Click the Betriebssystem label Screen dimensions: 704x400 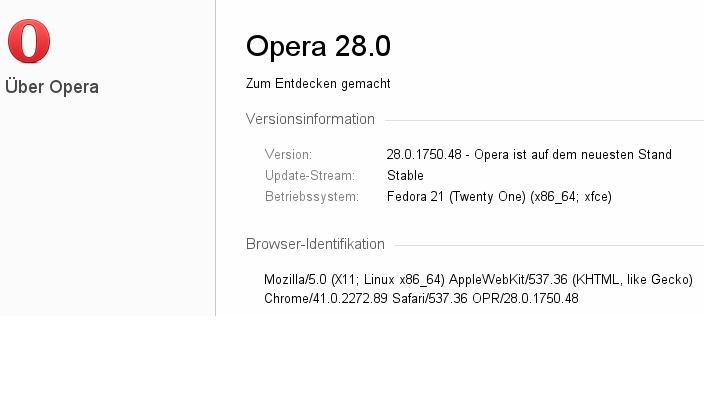pos(312,197)
